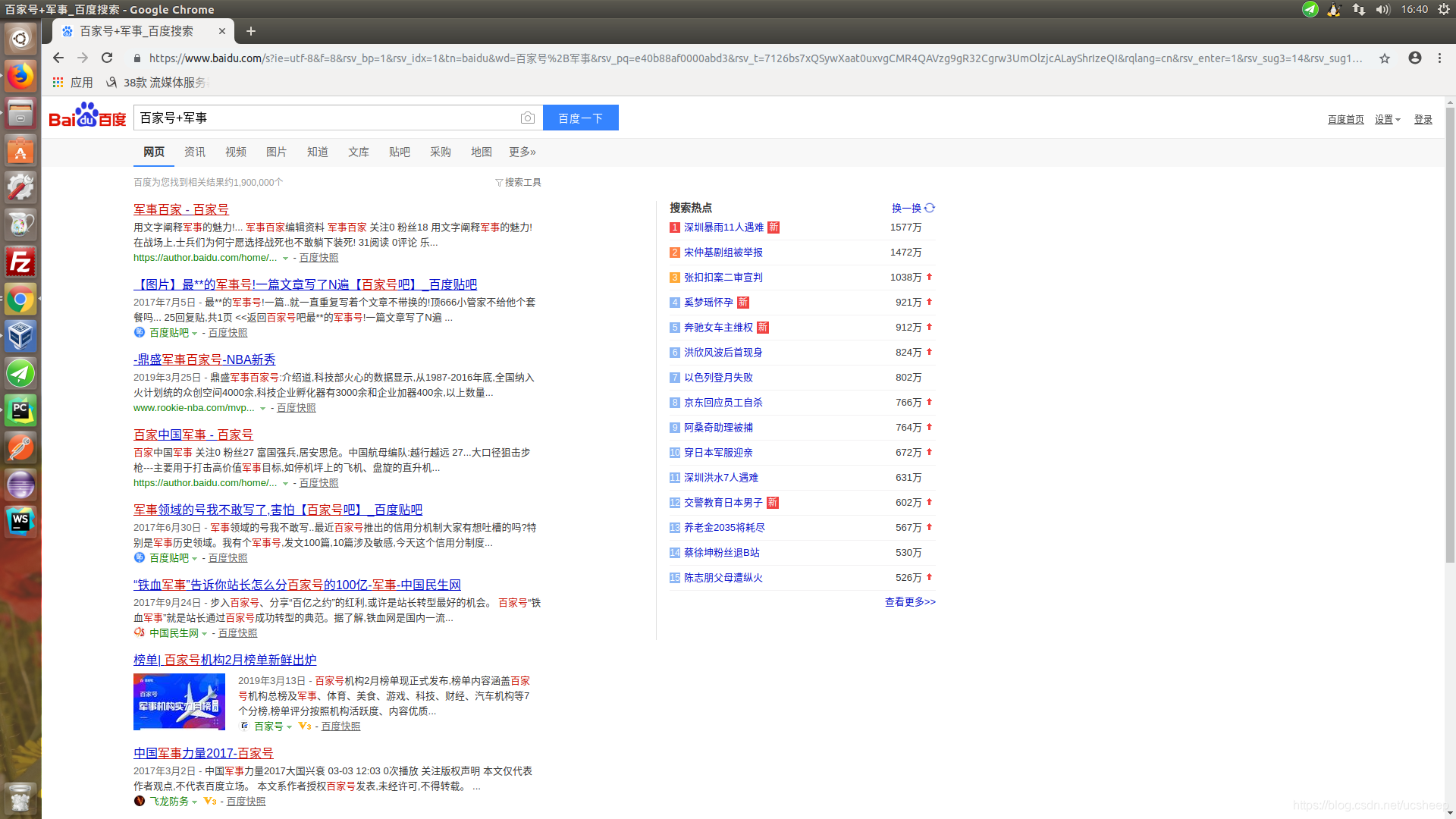Go forward to next page
The width and height of the screenshot is (1456, 819).
[83, 58]
